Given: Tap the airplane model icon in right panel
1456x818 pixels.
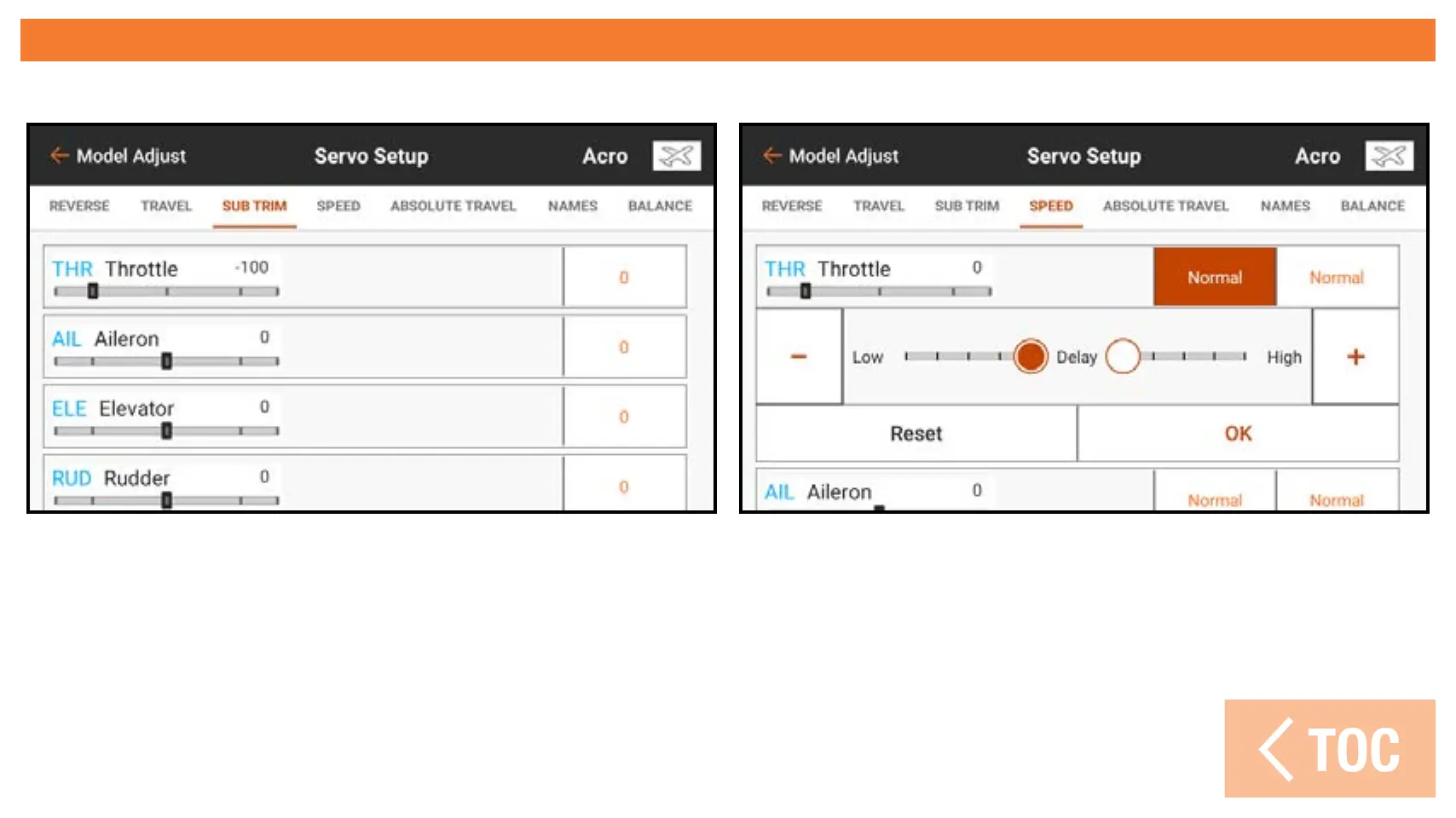Looking at the screenshot, I should [1389, 156].
